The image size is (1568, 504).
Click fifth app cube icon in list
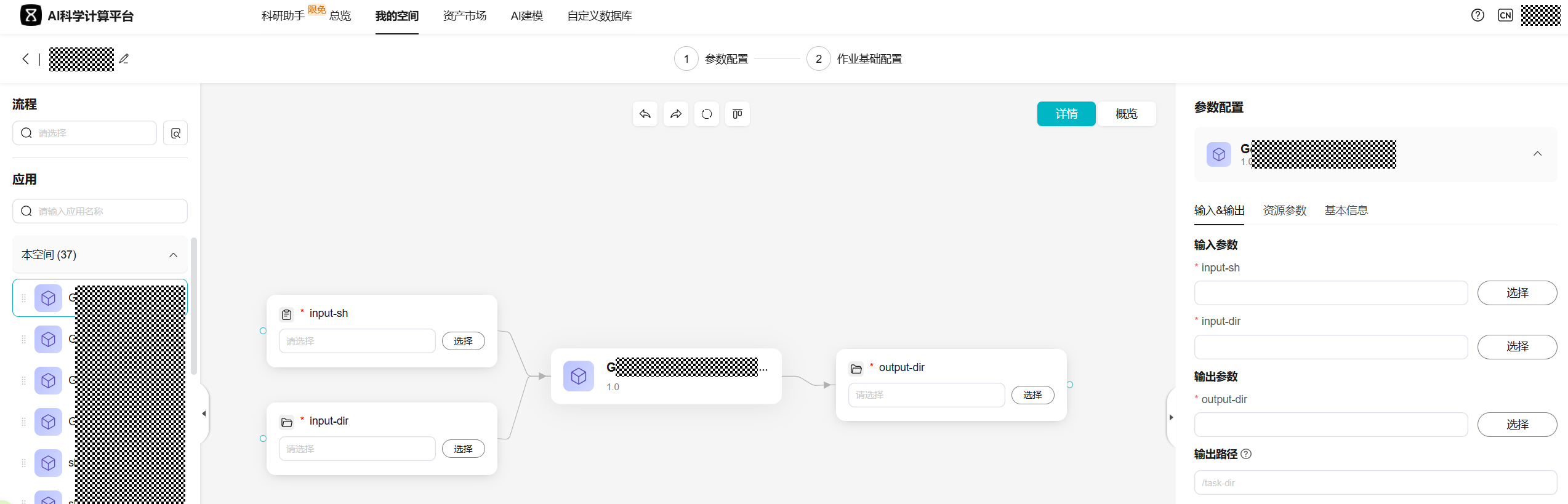[x=48, y=463]
